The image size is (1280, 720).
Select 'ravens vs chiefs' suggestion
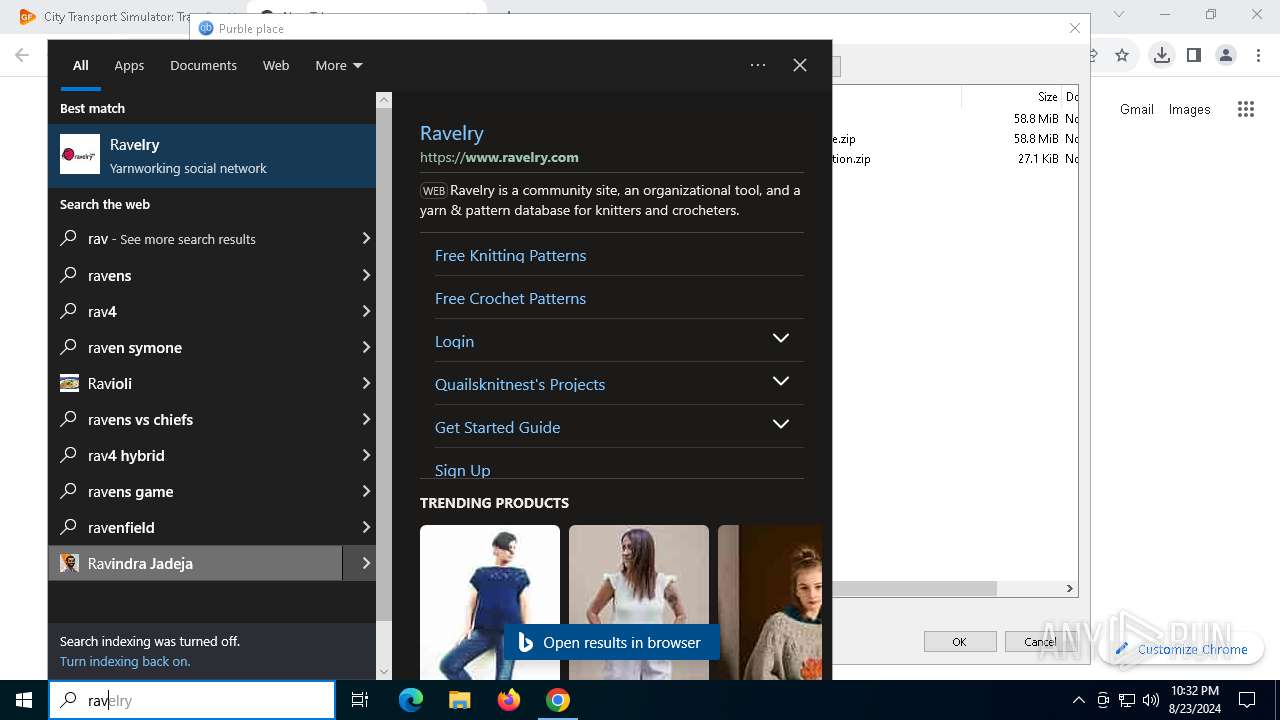(195, 419)
